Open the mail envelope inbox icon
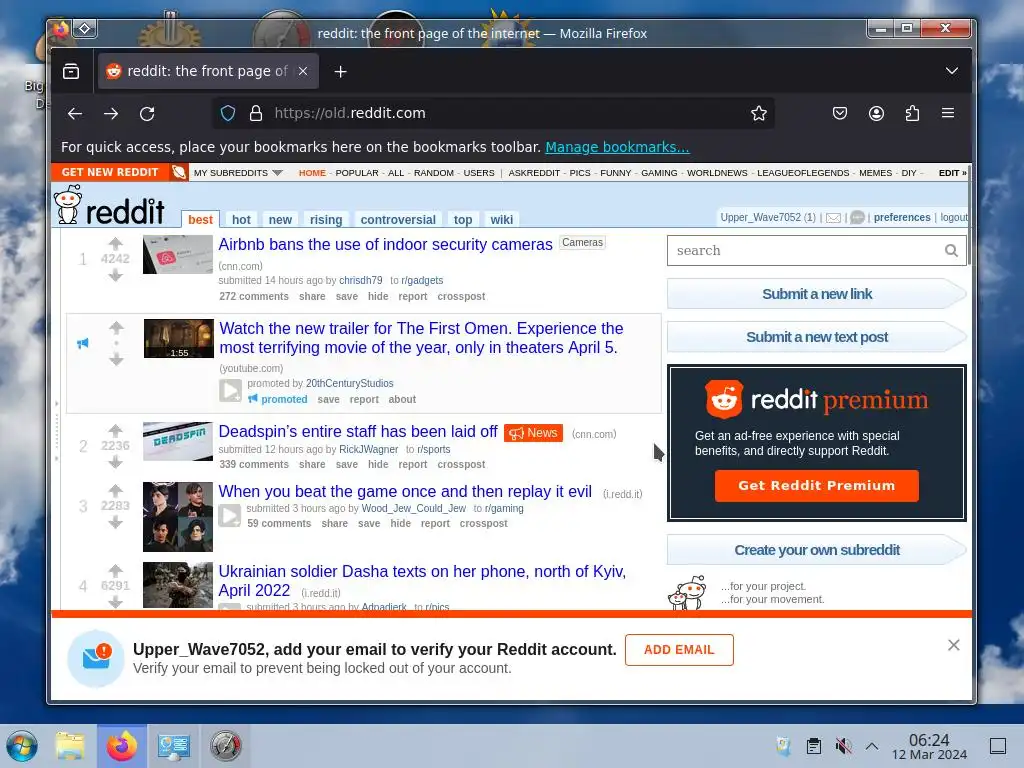The image size is (1024, 768). pyautogui.click(x=833, y=217)
